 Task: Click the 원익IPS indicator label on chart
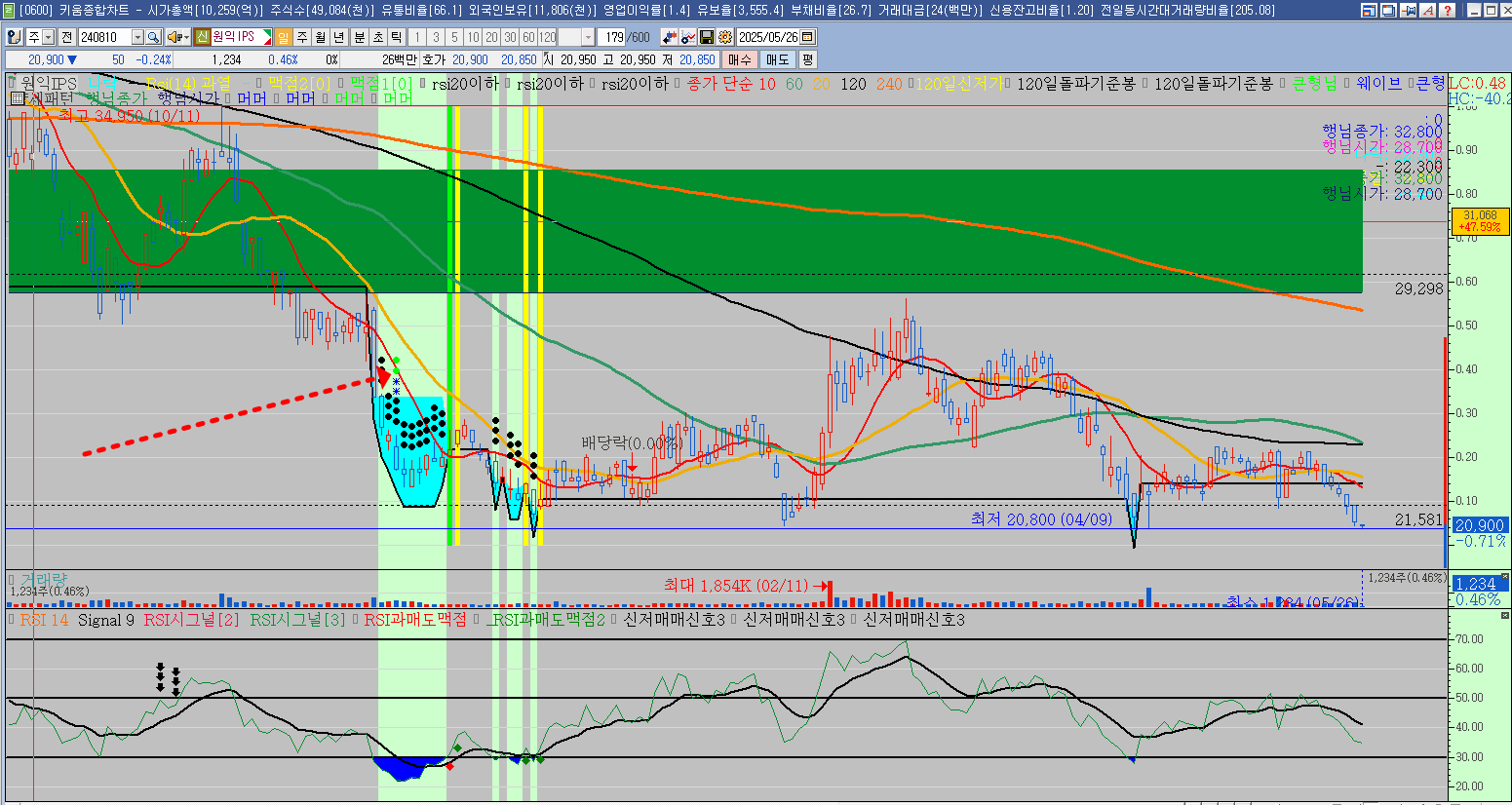[47, 84]
